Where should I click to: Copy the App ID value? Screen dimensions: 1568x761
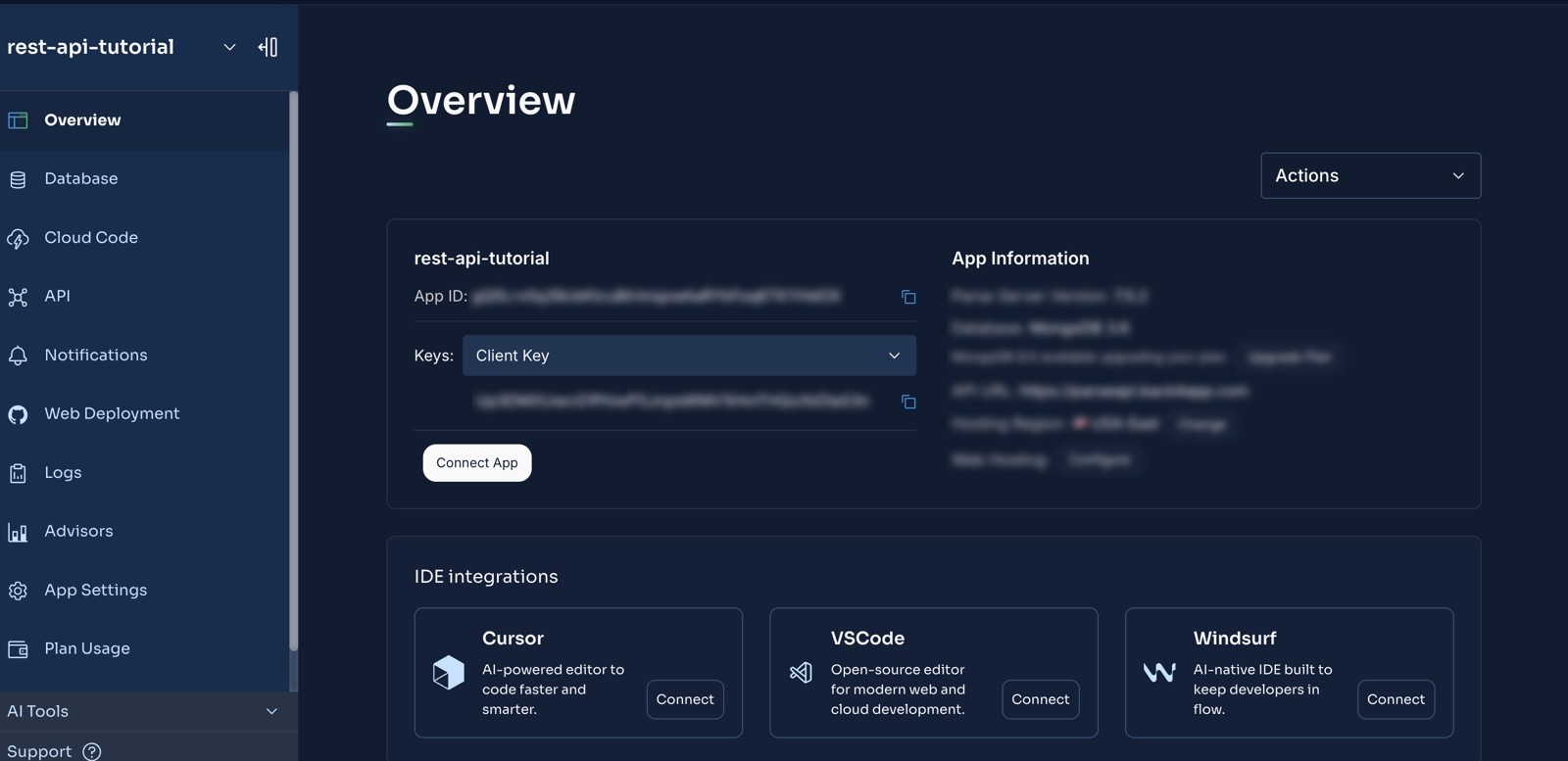908,297
